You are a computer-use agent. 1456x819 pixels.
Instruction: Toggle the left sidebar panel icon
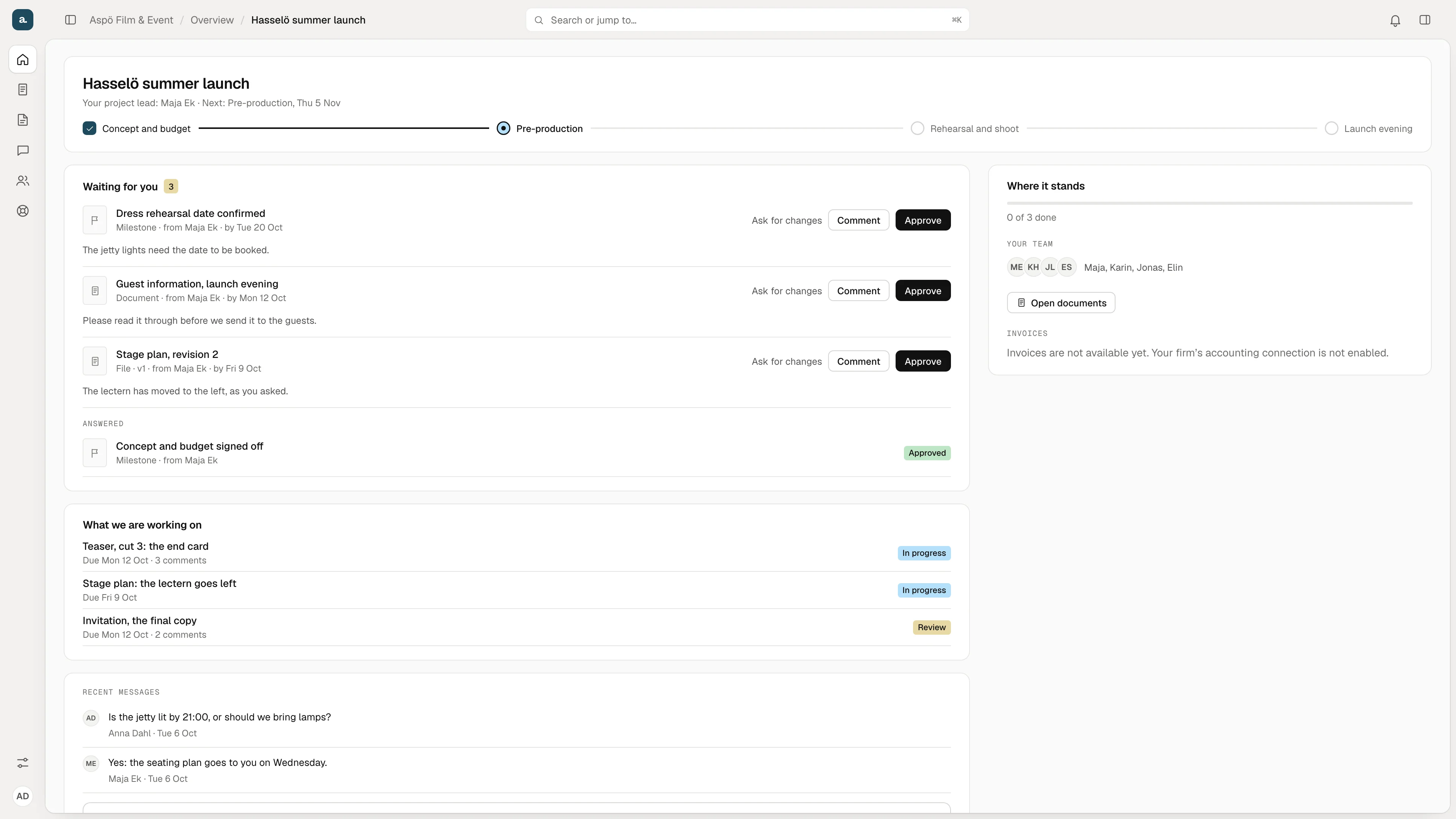click(71, 20)
